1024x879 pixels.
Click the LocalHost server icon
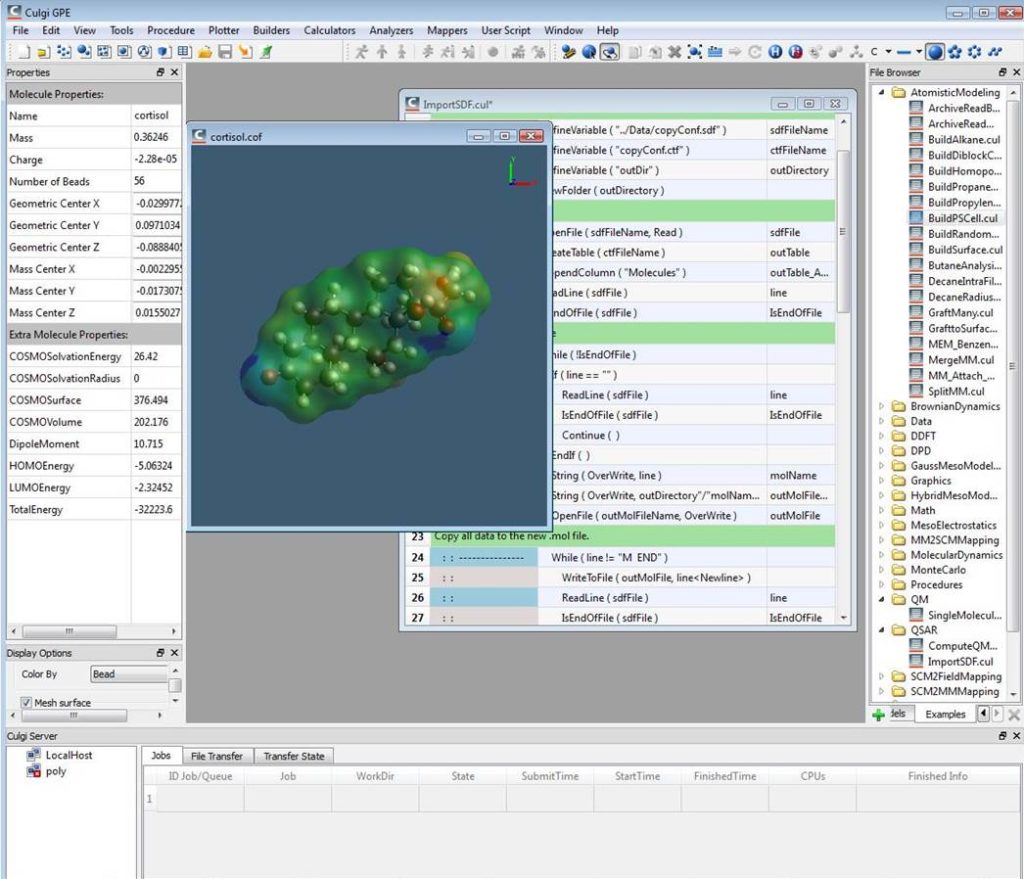coord(33,755)
